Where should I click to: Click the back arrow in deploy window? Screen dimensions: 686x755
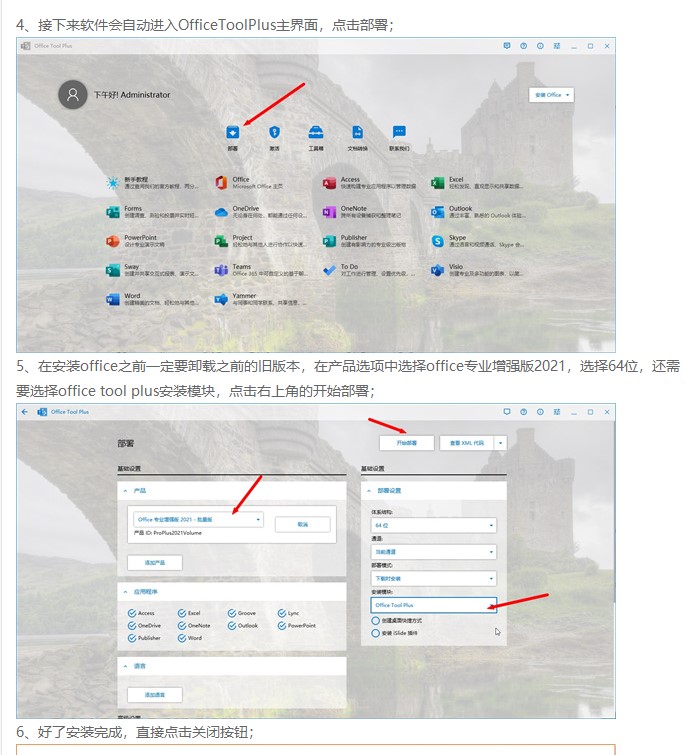click(x=25, y=412)
